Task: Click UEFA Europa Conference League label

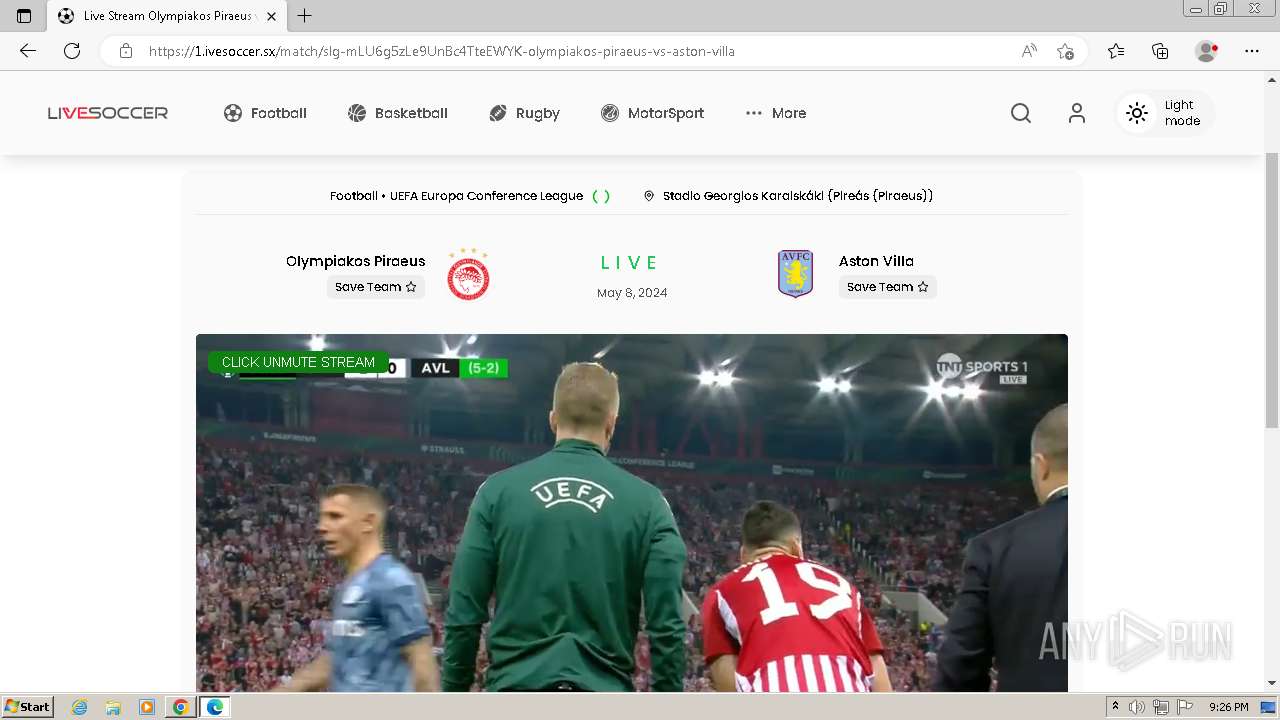Action: coord(486,196)
